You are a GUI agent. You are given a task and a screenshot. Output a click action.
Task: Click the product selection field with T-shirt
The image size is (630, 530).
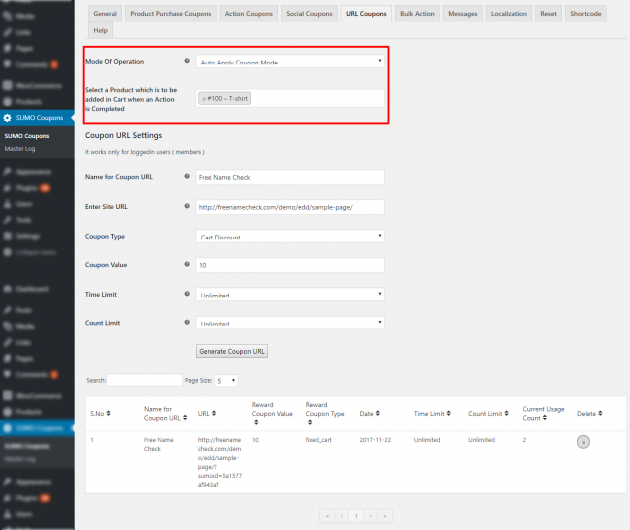[x=290, y=98]
